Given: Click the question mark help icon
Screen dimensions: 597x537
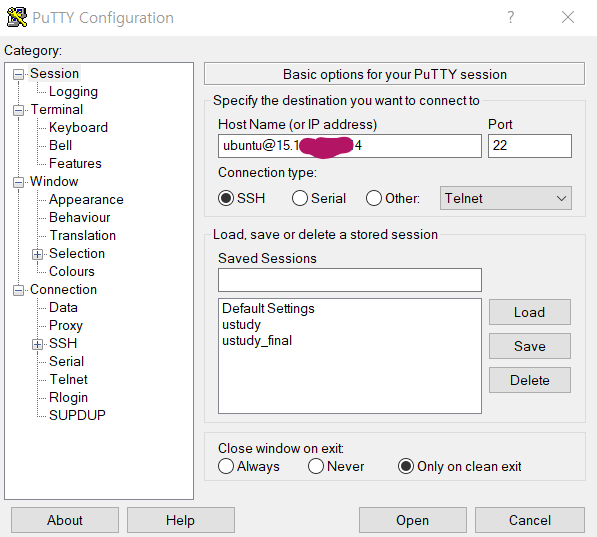Looking at the screenshot, I should pyautogui.click(x=511, y=17).
